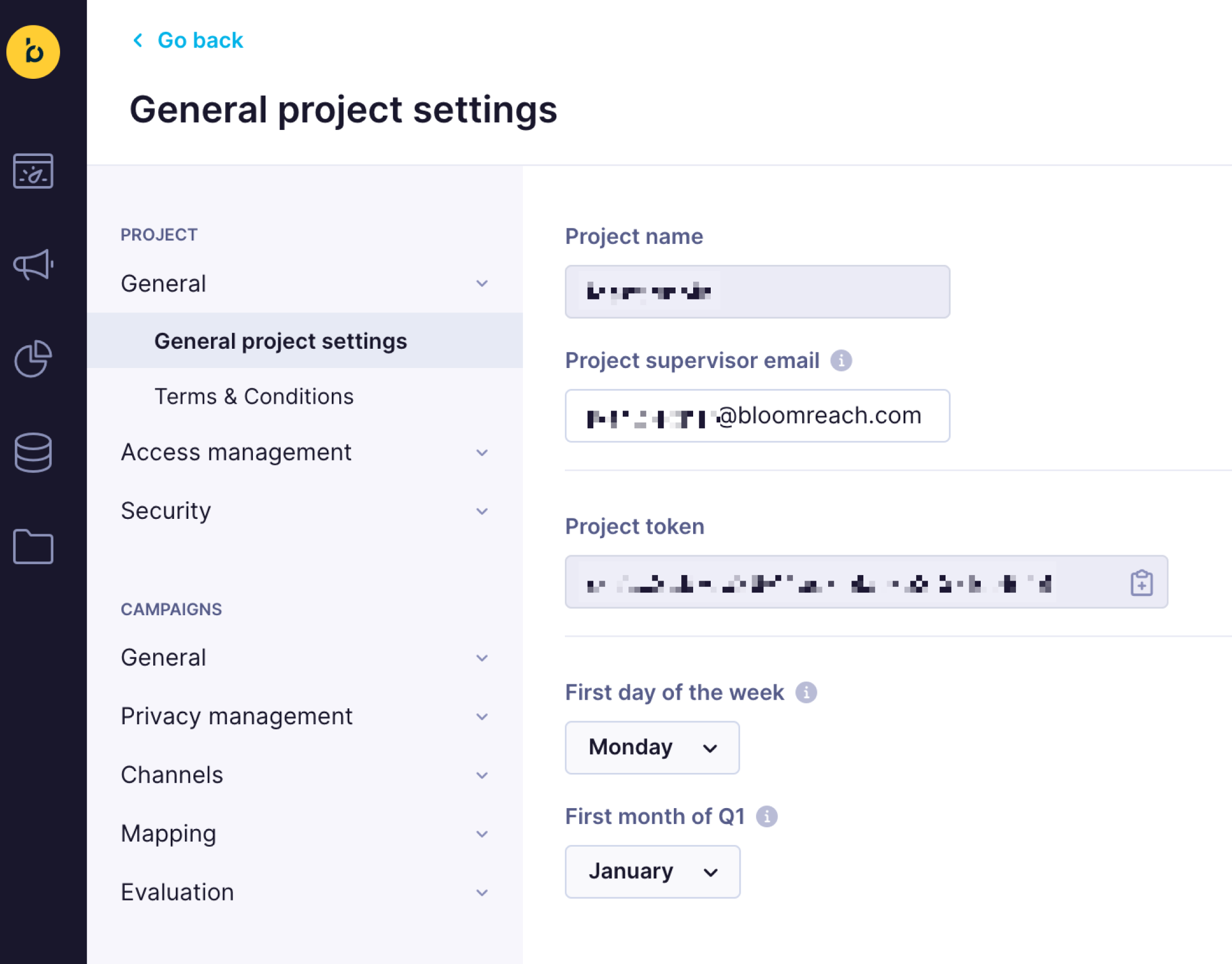
Task: Click the Bloomreach logo icon
Action: (33, 52)
